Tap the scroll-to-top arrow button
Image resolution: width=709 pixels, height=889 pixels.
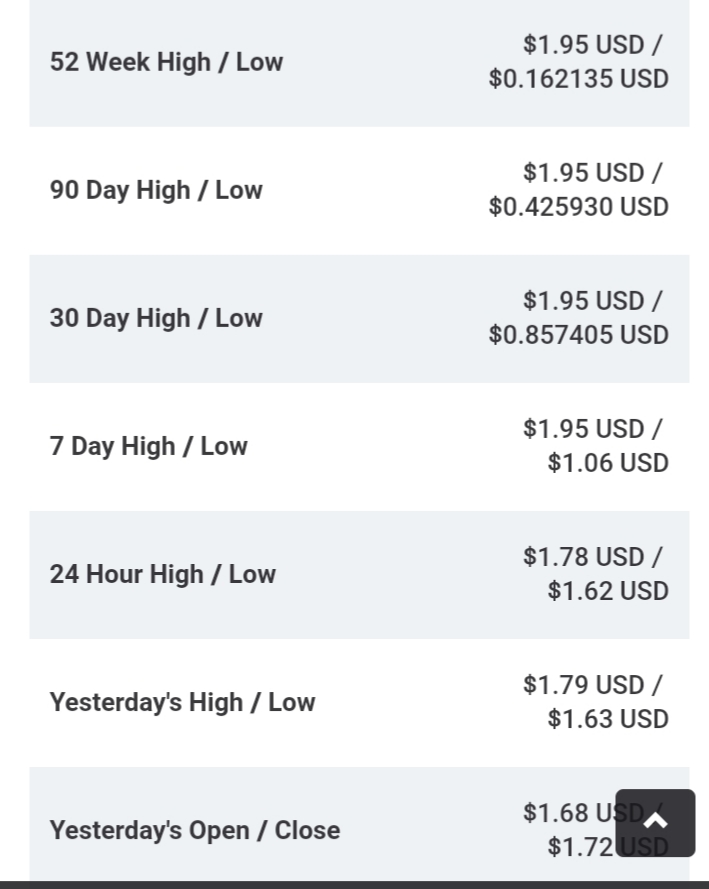tap(654, 822)
